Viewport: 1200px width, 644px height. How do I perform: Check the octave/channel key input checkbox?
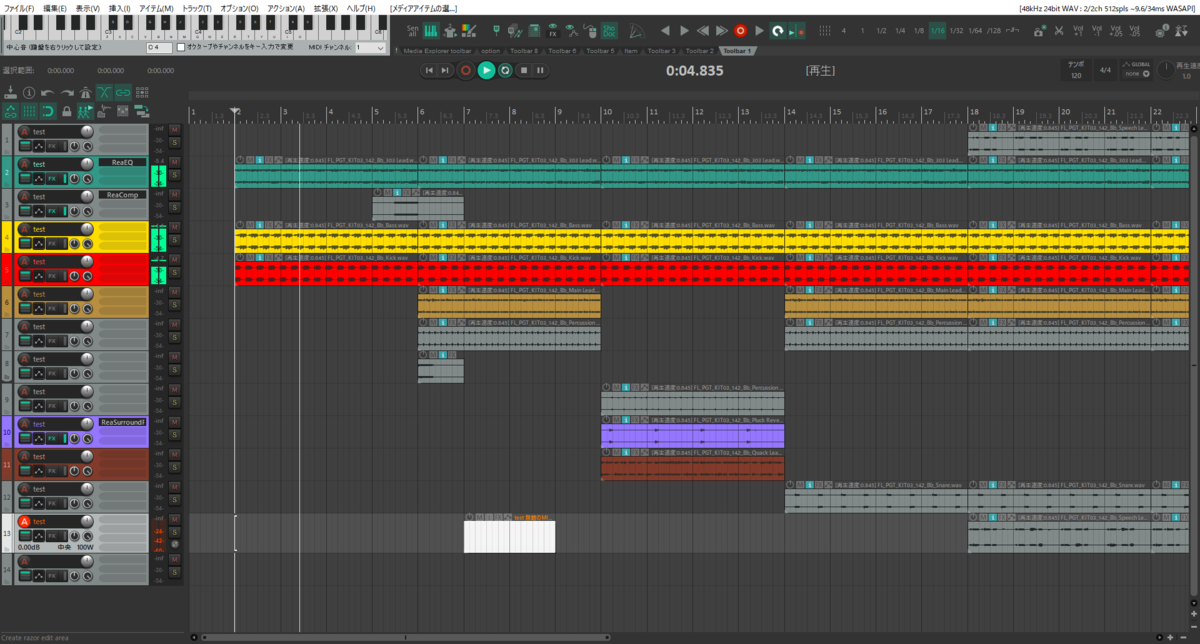click(181, 47)
